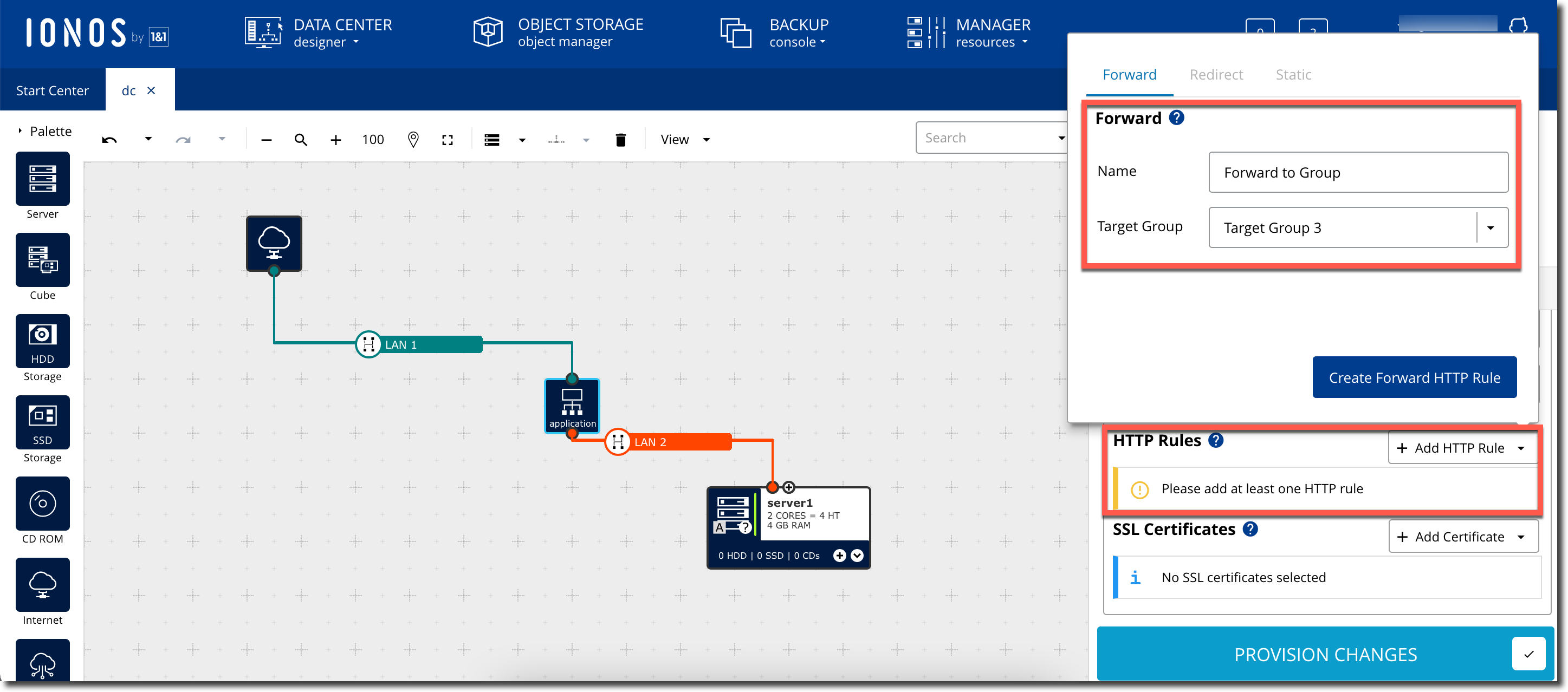Click the LAN 1 label
Screen dimensions: 1568x692
pos(401,345)
